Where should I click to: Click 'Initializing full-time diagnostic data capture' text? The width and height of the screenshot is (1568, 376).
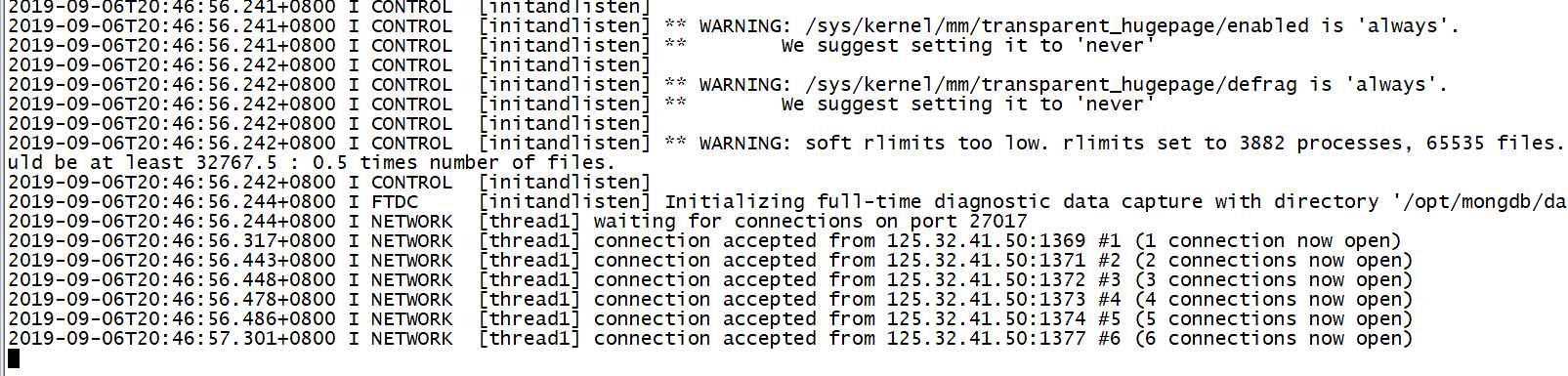935,202
